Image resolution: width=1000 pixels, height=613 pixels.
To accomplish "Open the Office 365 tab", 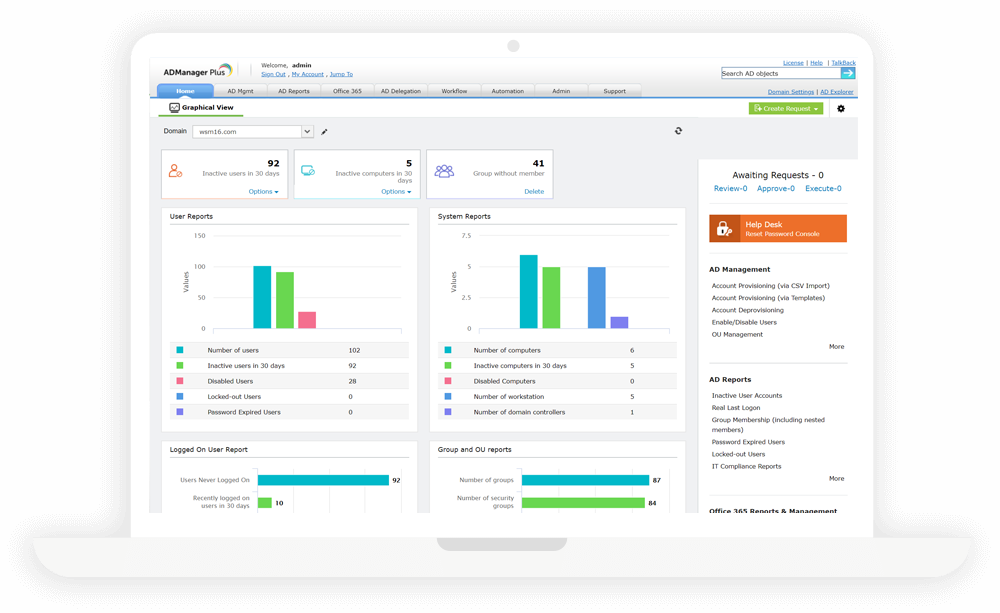I will coord(347,91).
